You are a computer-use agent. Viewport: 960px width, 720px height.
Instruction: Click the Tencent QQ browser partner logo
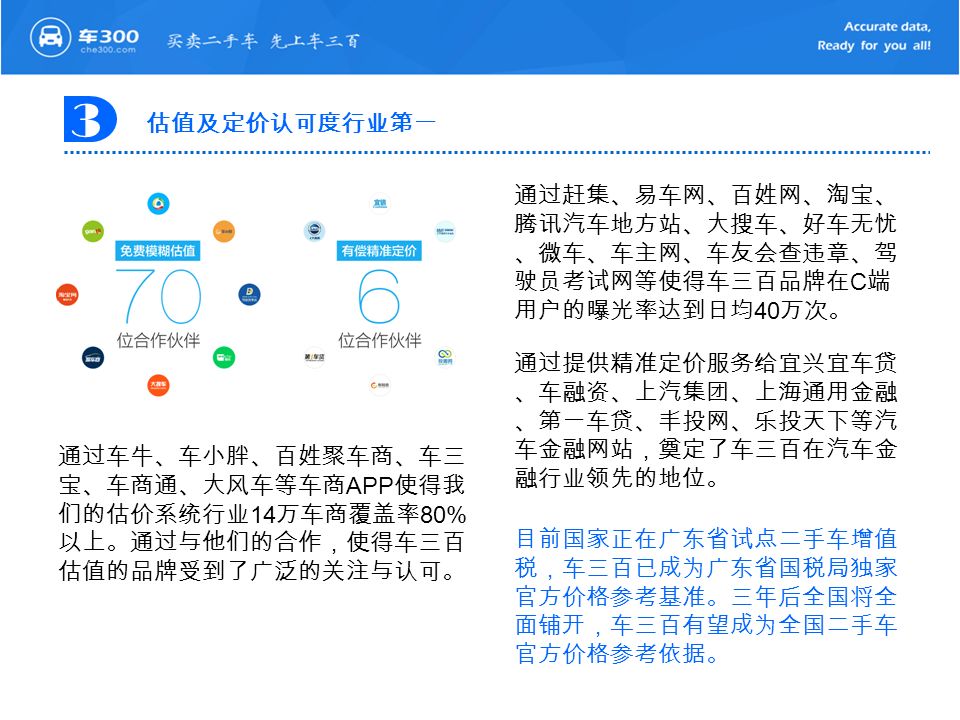(159, 203)
